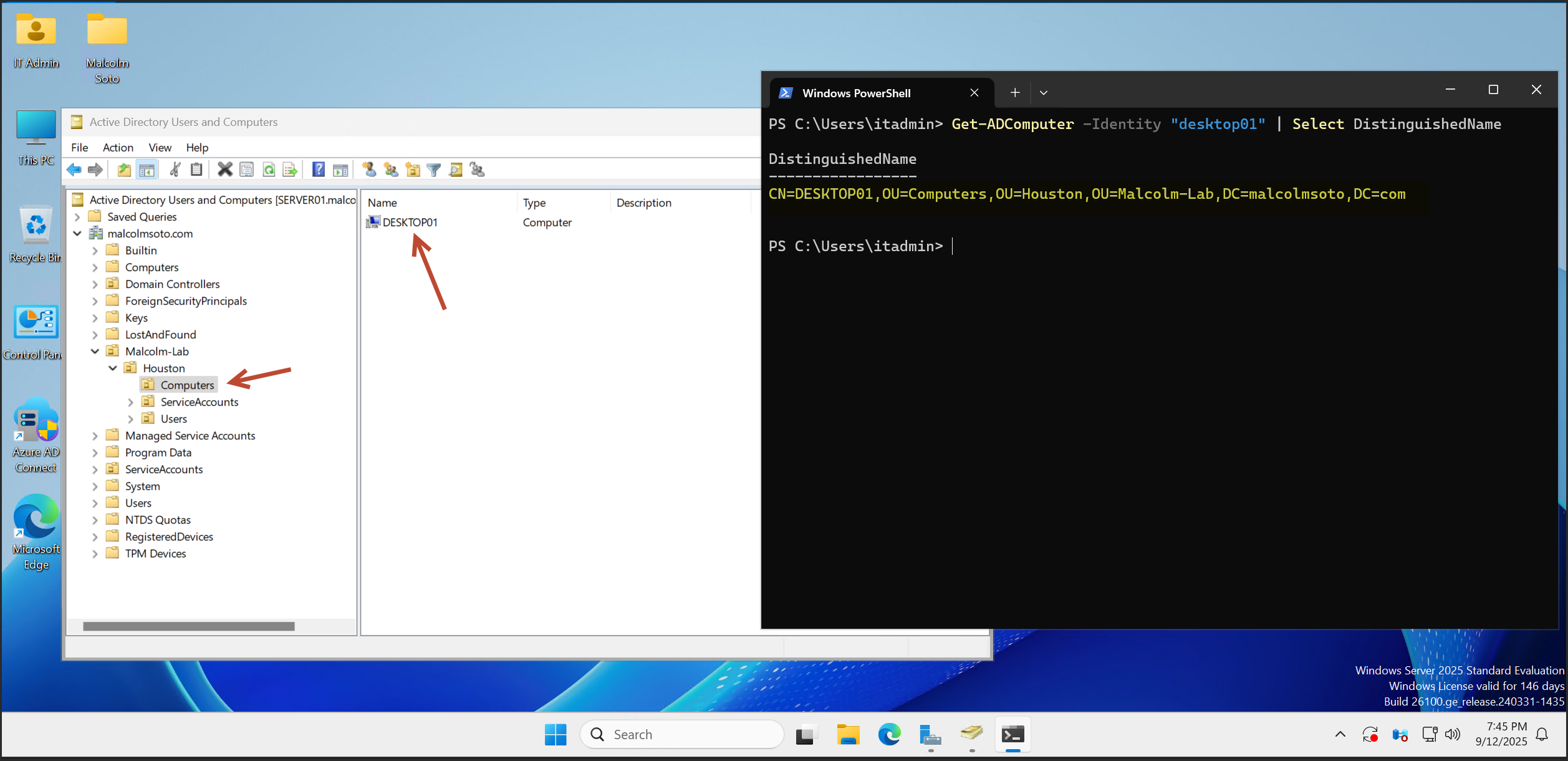Collapse the Malcolm-Lab tree node
This screenshot has width=1568, height=761.
click(x=95, y=352)
